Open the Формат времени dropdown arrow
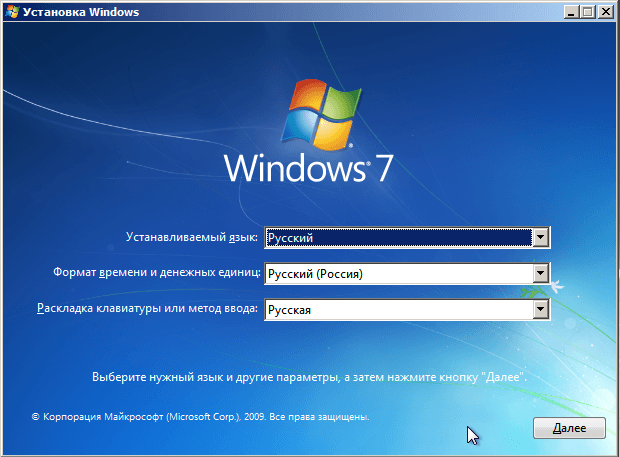This screenshot has width=620, height=457. (541, 273)
